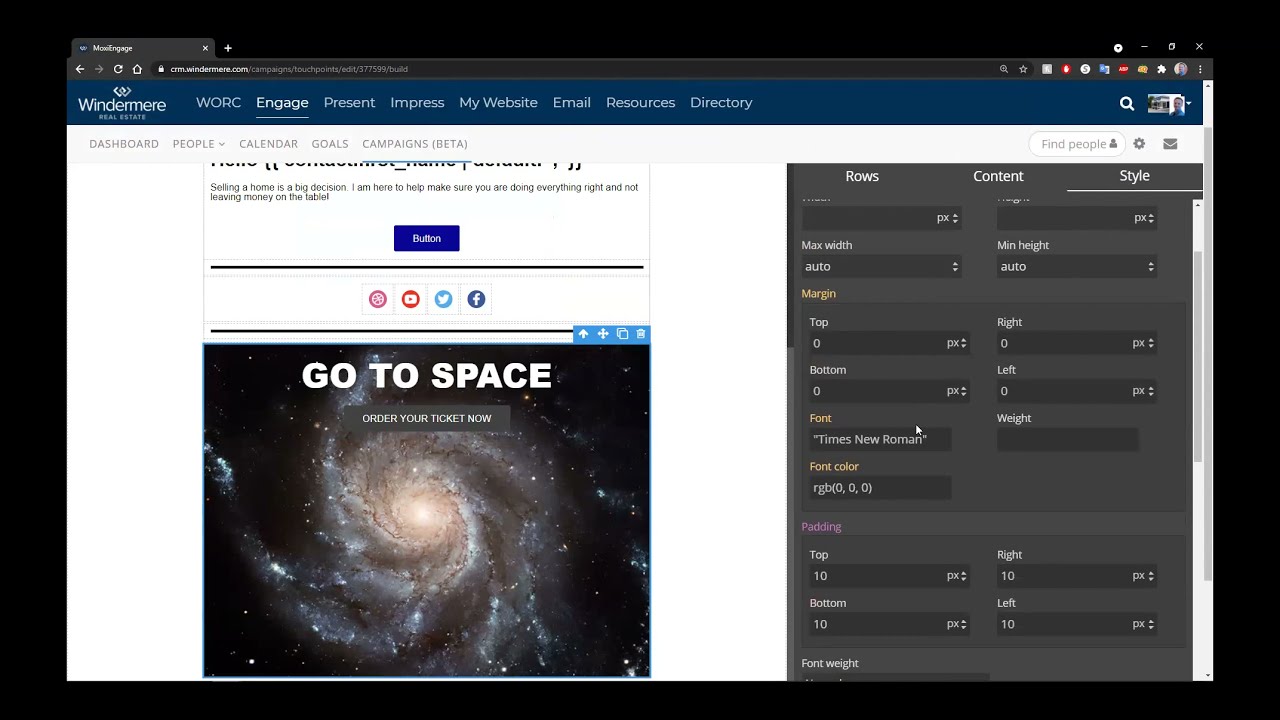Open the Resources menu item
This screenshot has height=720, width=1280.
pyautogui.click(x=640, y=102)
